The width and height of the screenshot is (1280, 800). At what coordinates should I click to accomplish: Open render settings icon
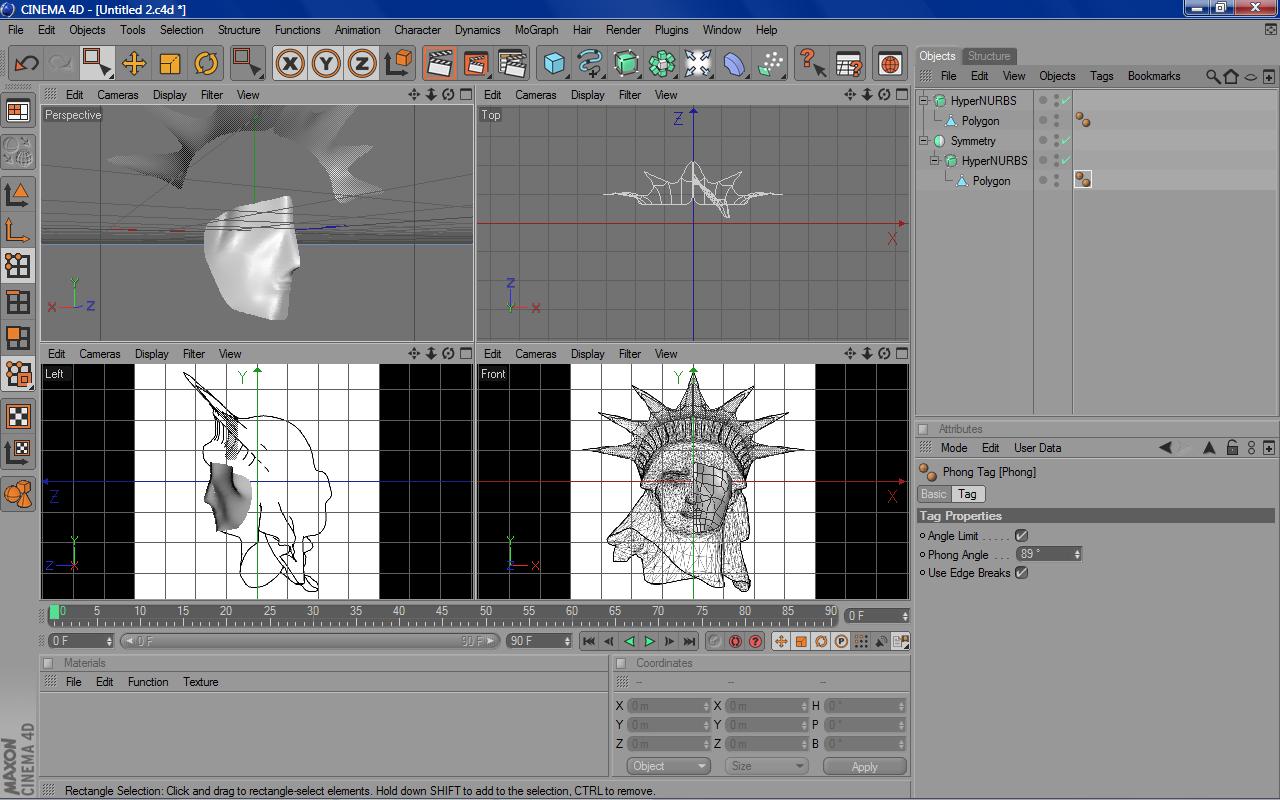click(x=512, y=63)
